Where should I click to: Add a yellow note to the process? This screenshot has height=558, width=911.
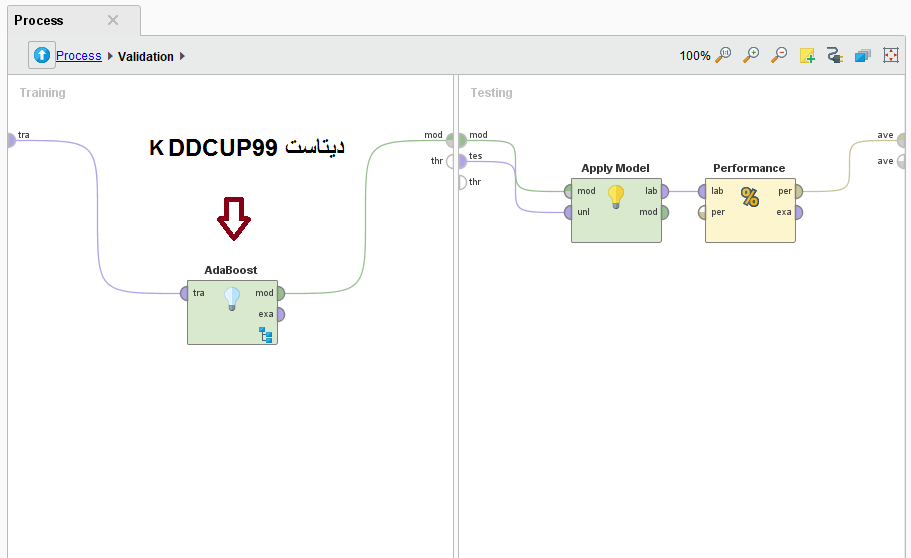pyautogui.click(x=807, y=56)
